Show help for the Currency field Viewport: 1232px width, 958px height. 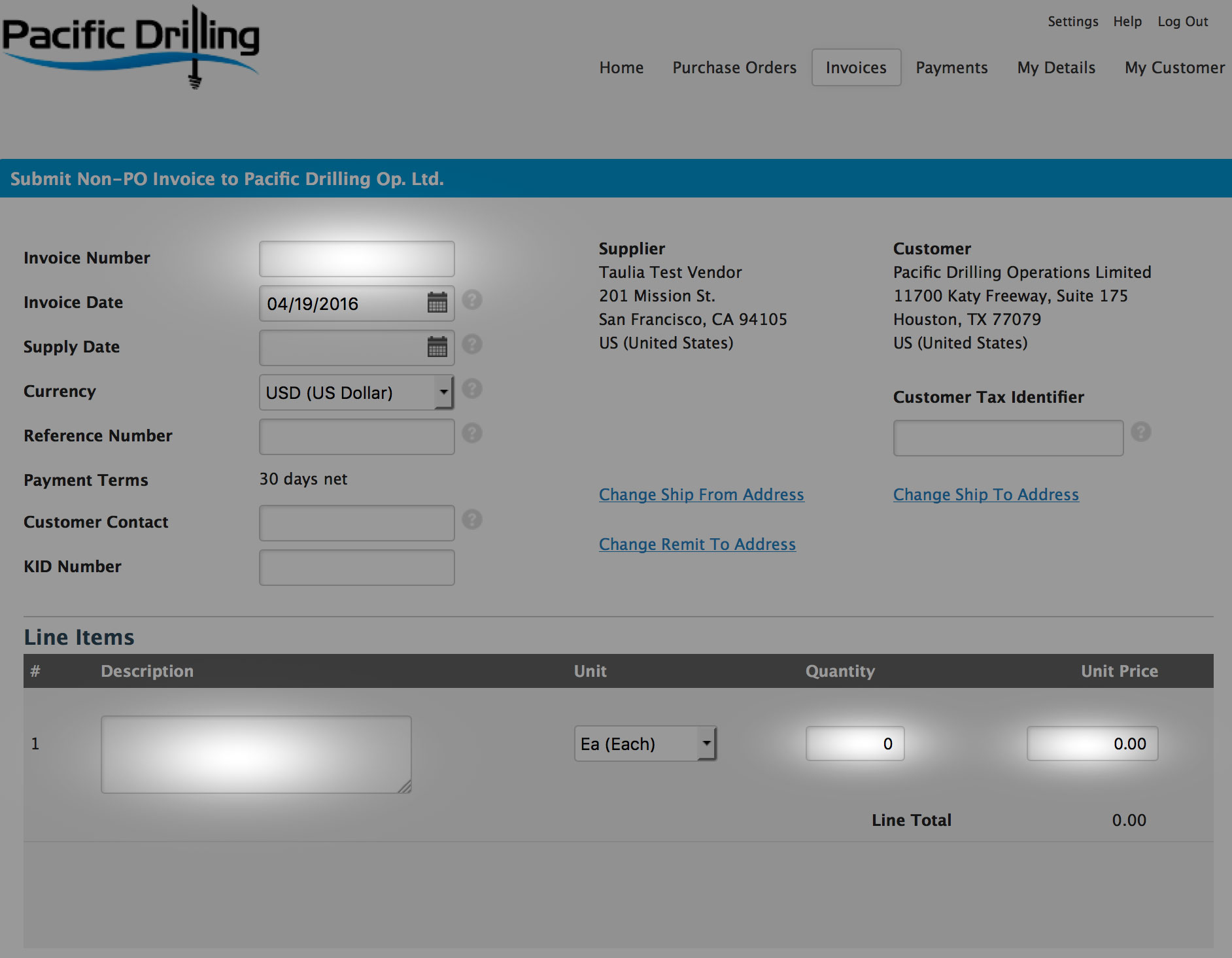(x=472, y=388)
